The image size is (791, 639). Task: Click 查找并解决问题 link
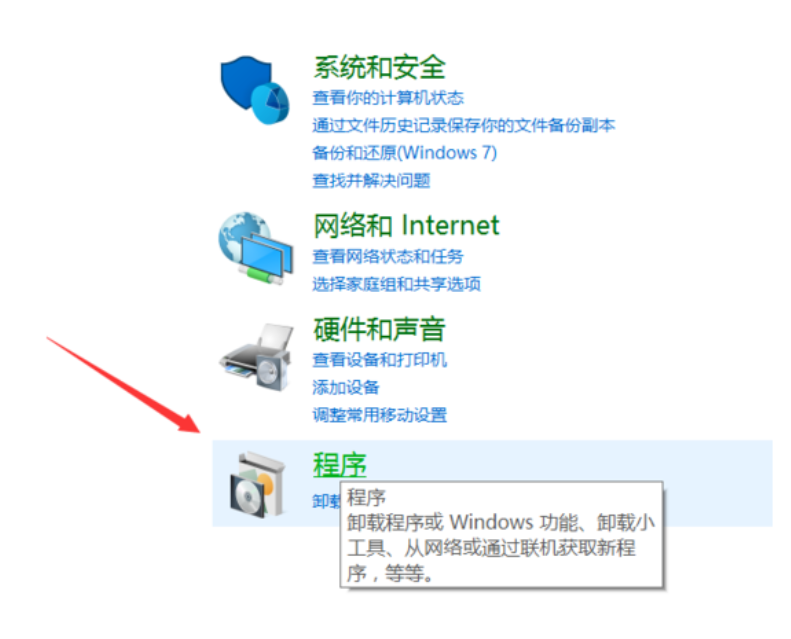pyautogui.click(x=371, y=181)
